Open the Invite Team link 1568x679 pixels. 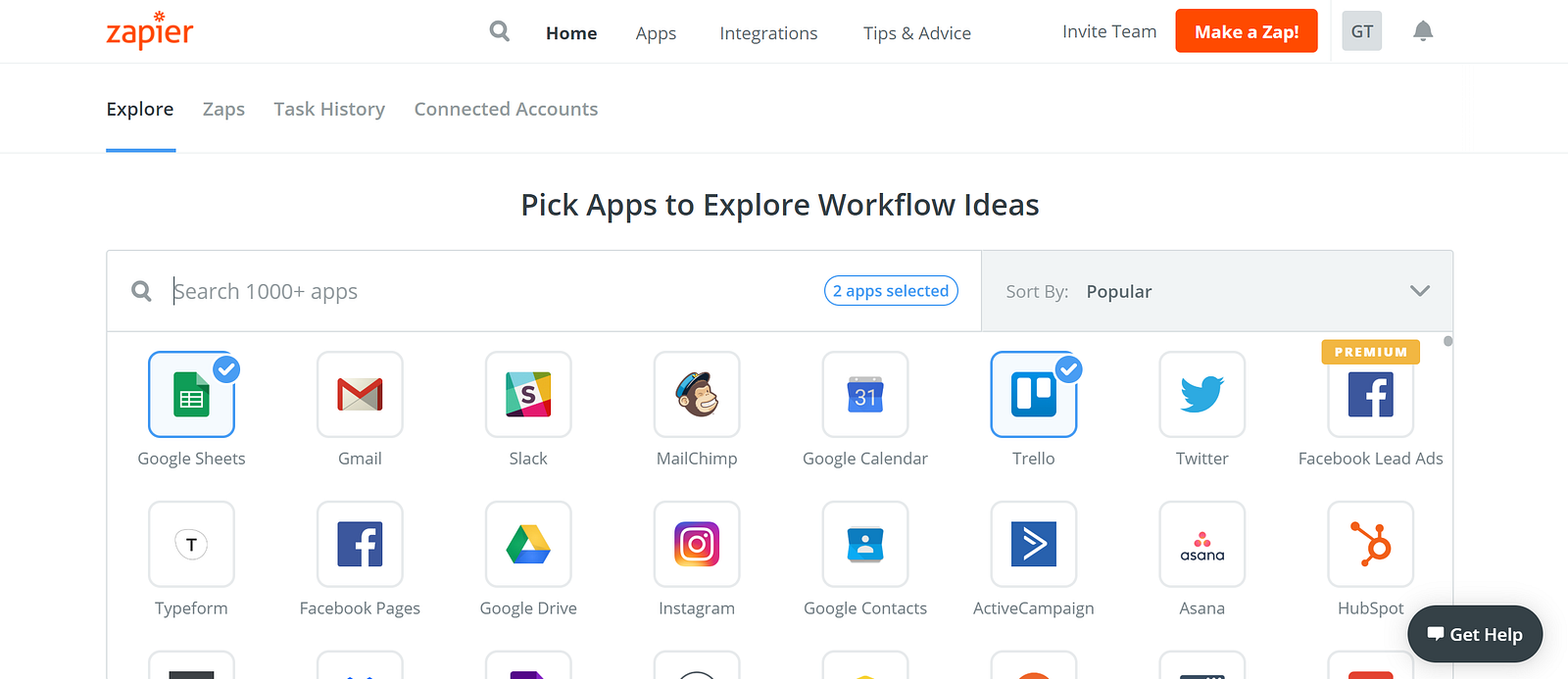[1109, 31]
